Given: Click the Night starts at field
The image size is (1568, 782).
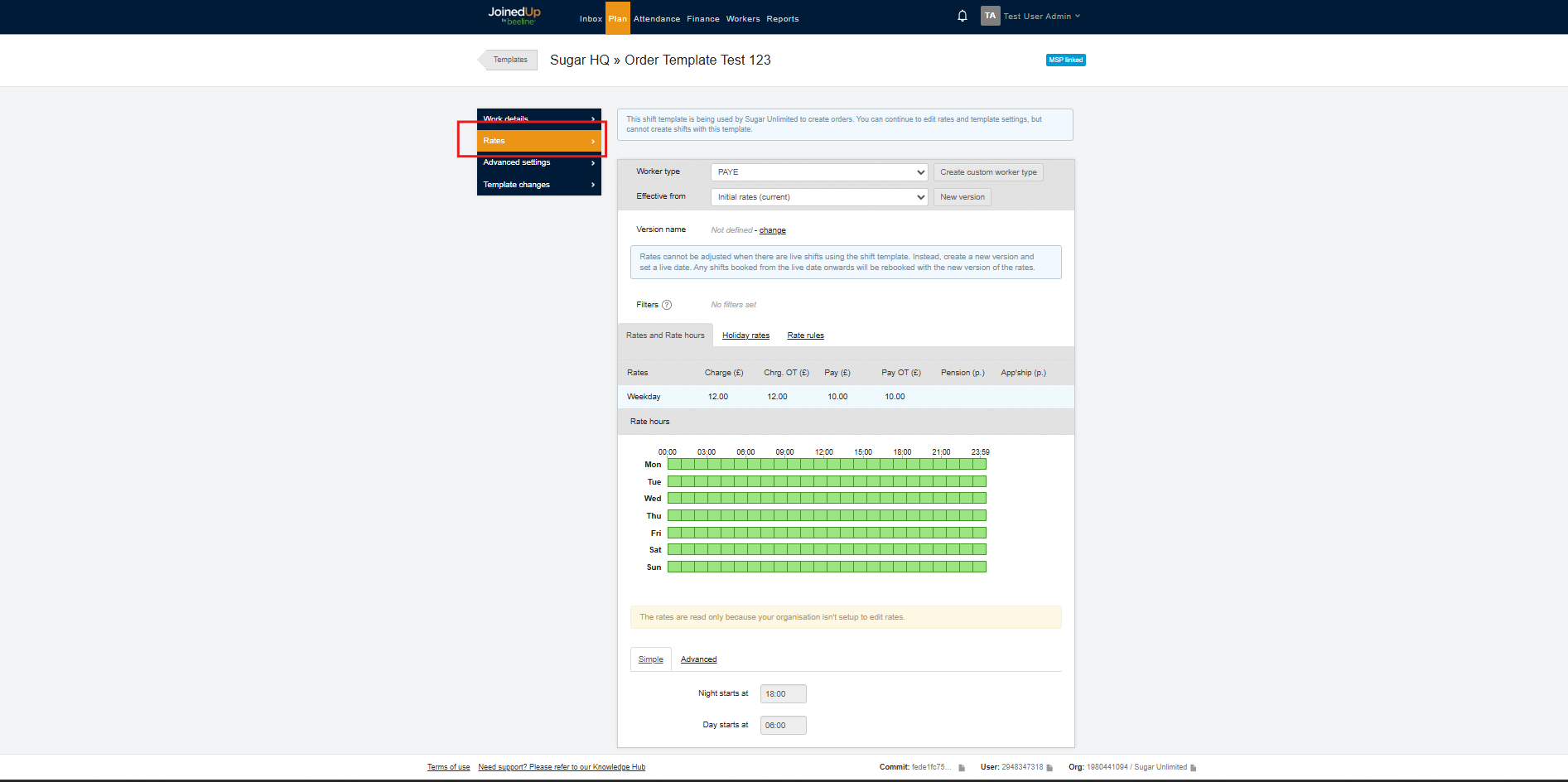Looking at the screenshot, I should tap(783, 694).
